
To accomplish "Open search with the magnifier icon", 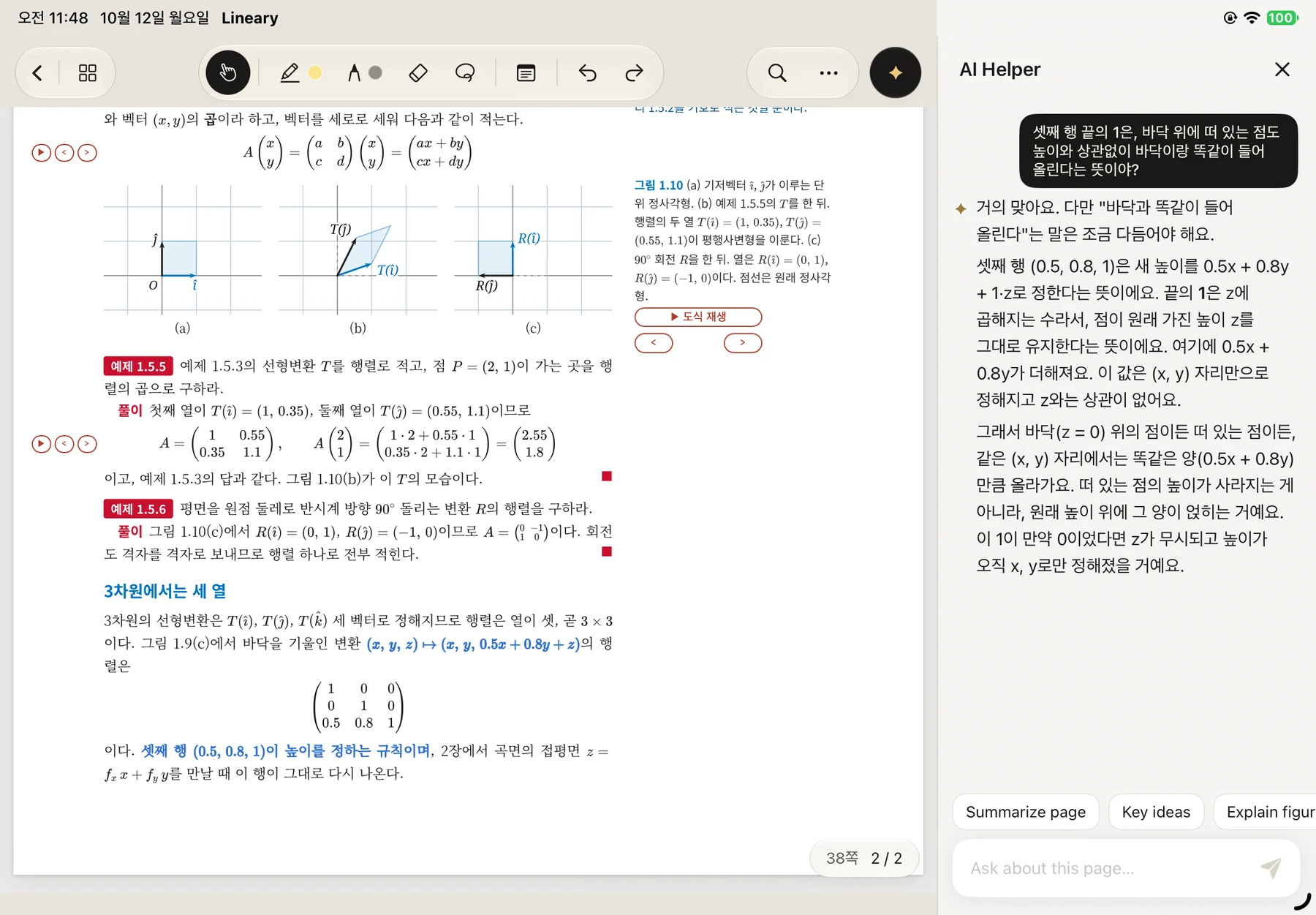I will click(777, 72).
